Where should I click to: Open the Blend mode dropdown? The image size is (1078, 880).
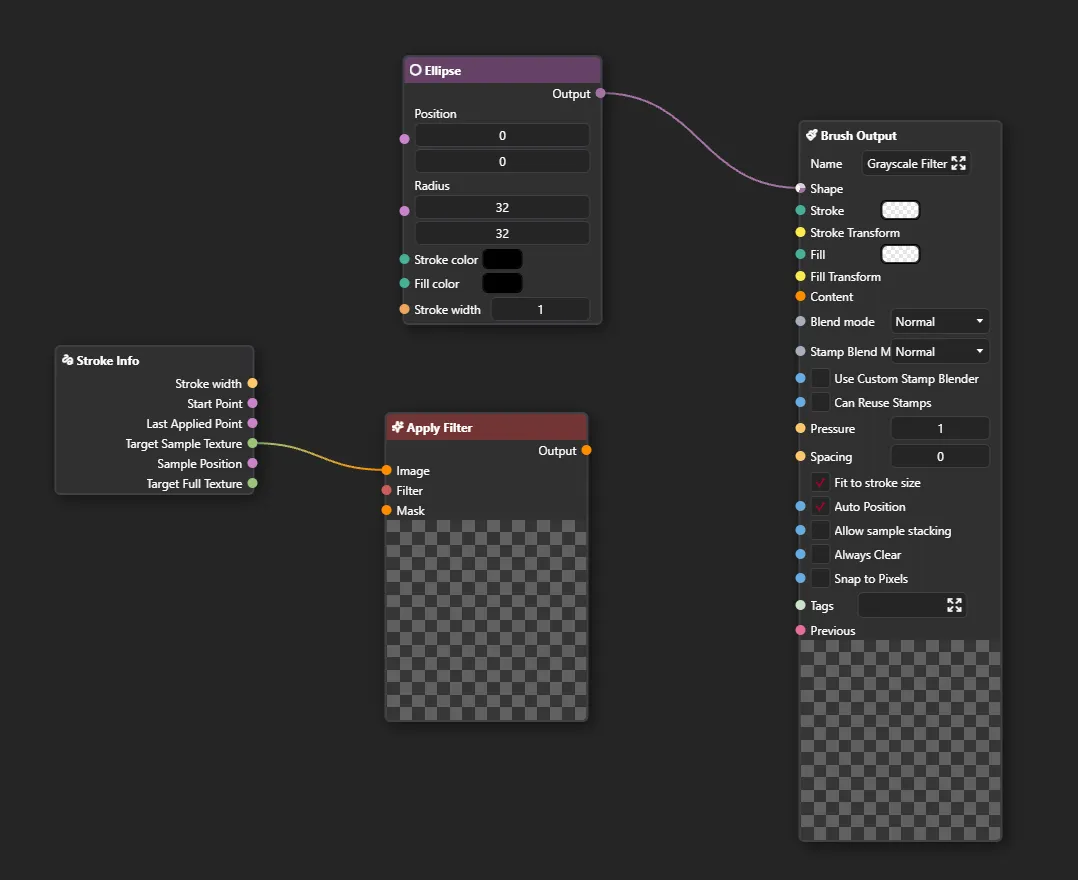pyautogui.click(x=939, y=321)
